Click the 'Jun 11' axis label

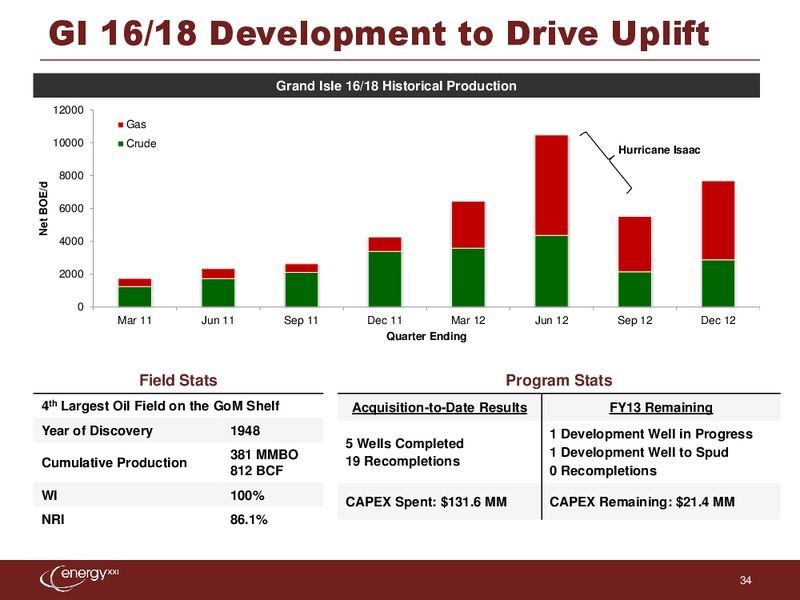(x=218, y=320)
